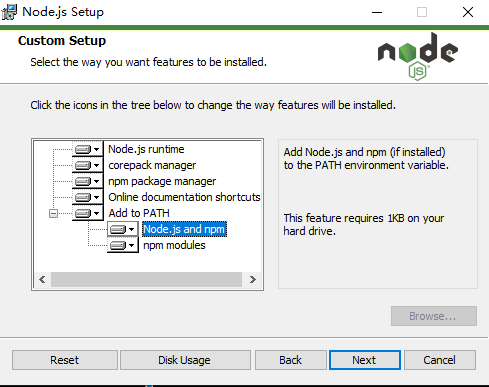Select npm package manager label
Viewport: 489px width, 387px height.
(162, 181)
